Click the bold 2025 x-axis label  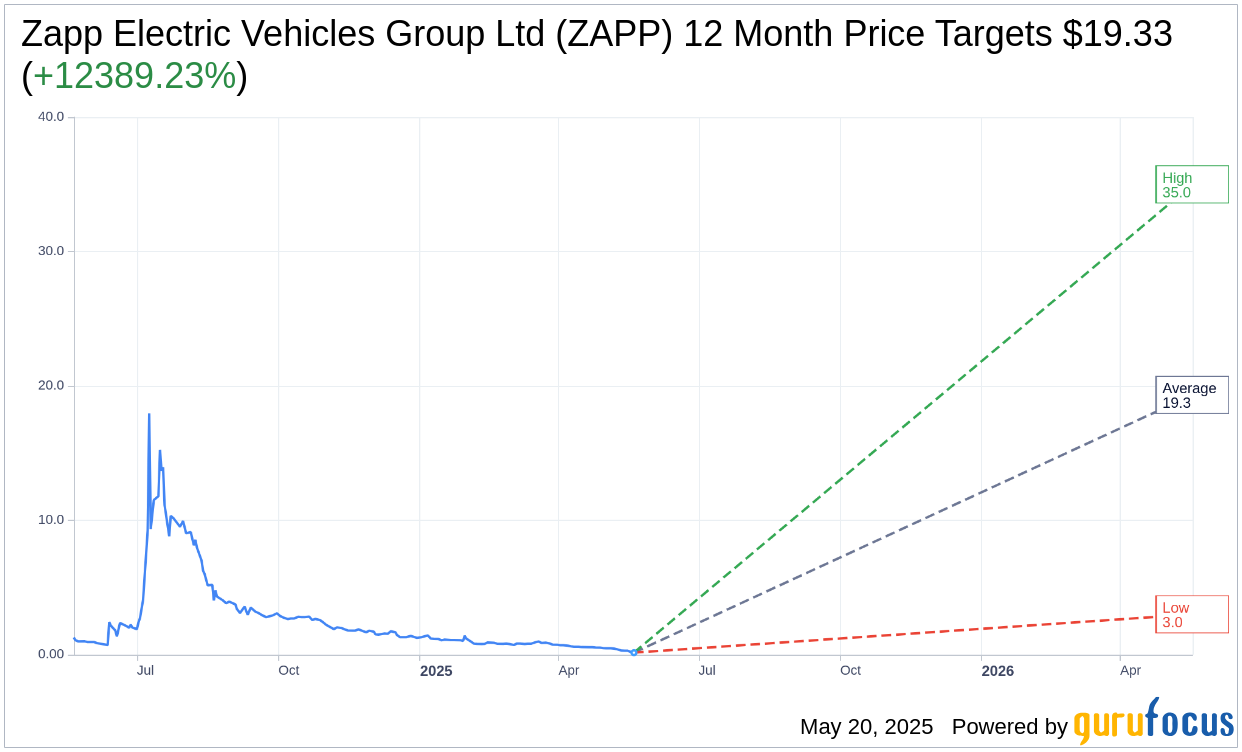coord(436,671)
